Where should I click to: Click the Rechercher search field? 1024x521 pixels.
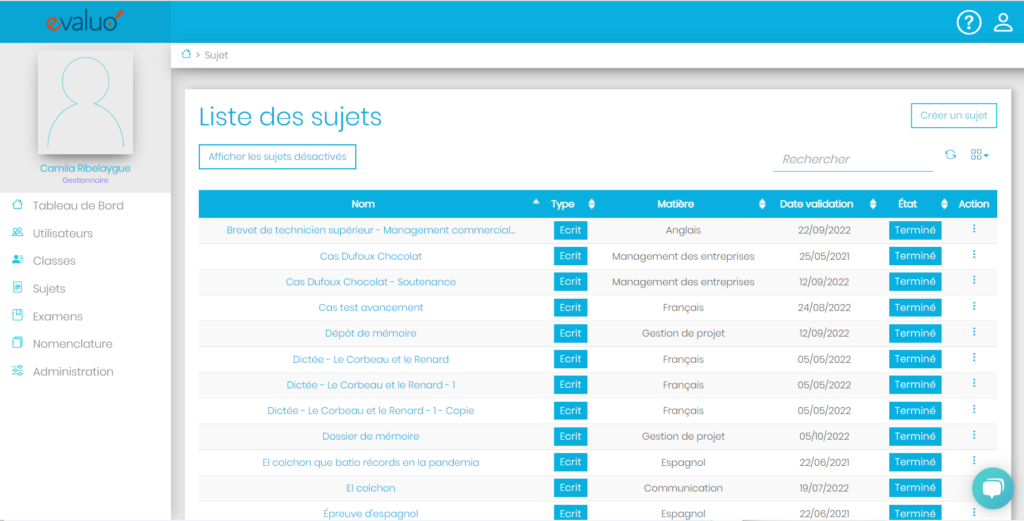[852, 159]
